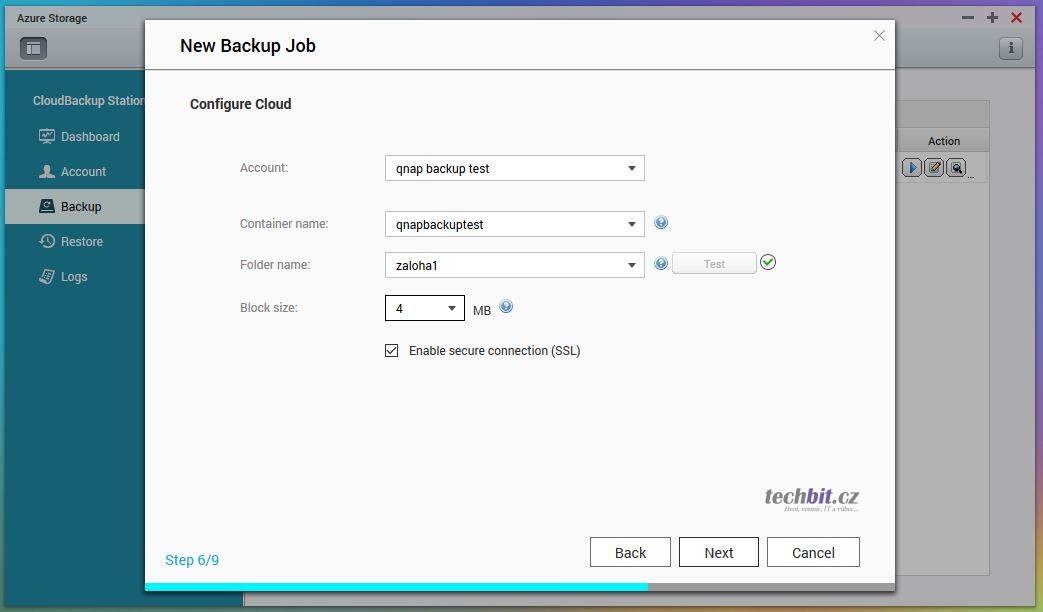Open the Container name dropdown
The image size is (1043, 612).
631,225
